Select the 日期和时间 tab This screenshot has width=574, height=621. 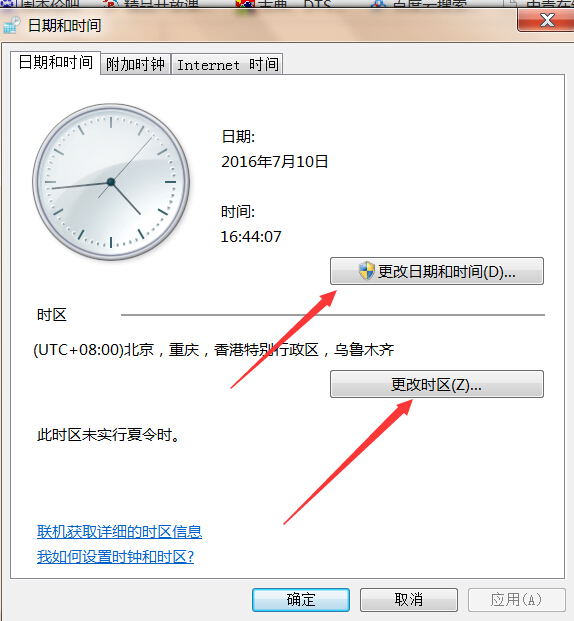coord(55,63)
